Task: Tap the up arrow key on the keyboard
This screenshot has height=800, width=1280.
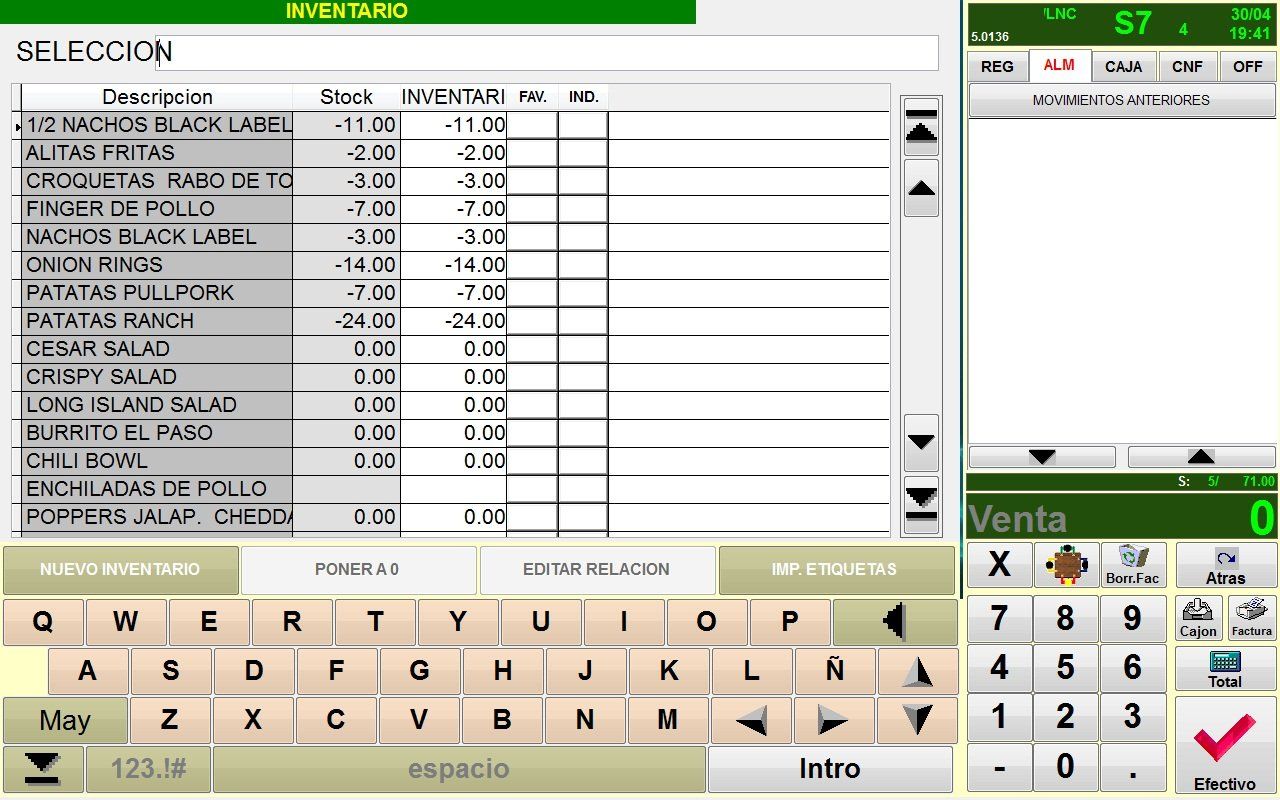Action: tap(917, 672)
